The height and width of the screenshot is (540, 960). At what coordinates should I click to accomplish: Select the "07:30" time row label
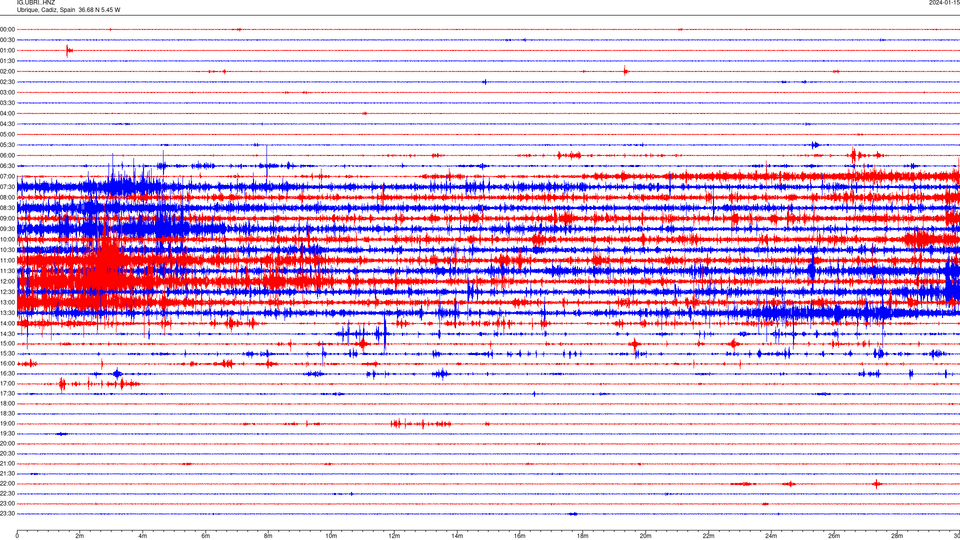click(7, 187)
